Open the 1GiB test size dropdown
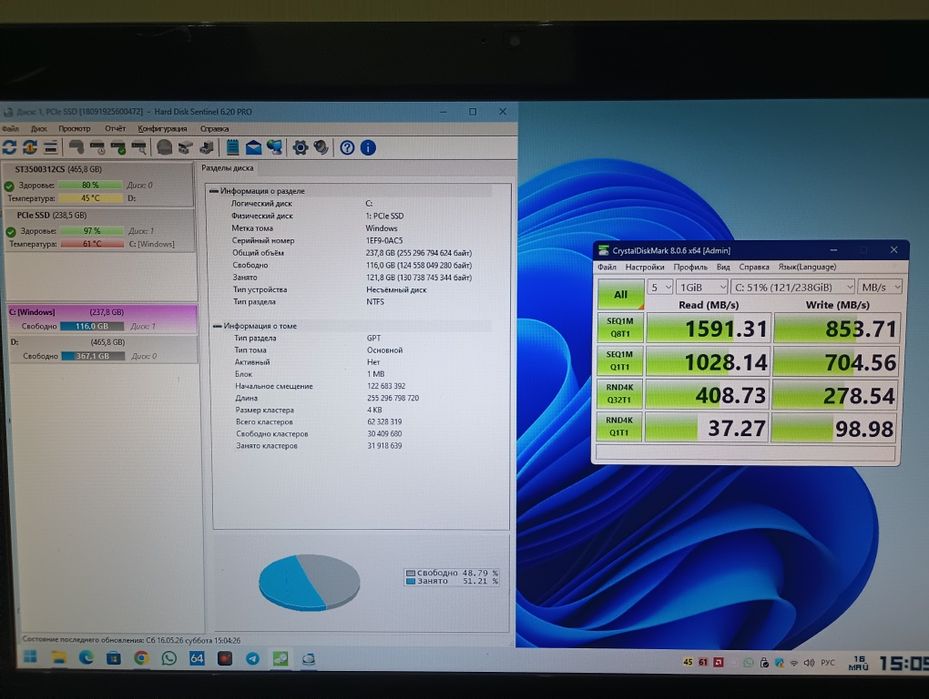The height and width of the screenshot is (699, 929). [x=702, y=287]
